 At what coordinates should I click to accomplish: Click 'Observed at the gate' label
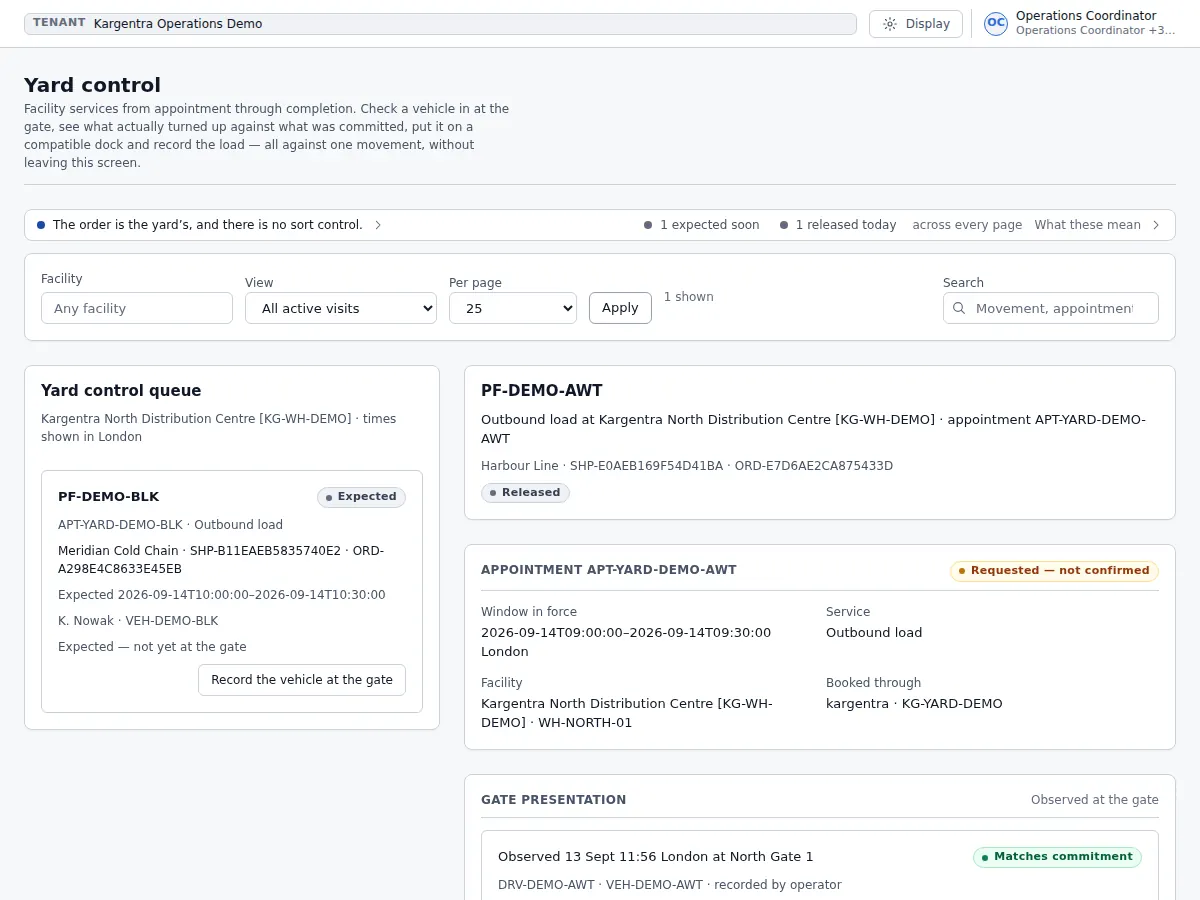(1095, 800)
